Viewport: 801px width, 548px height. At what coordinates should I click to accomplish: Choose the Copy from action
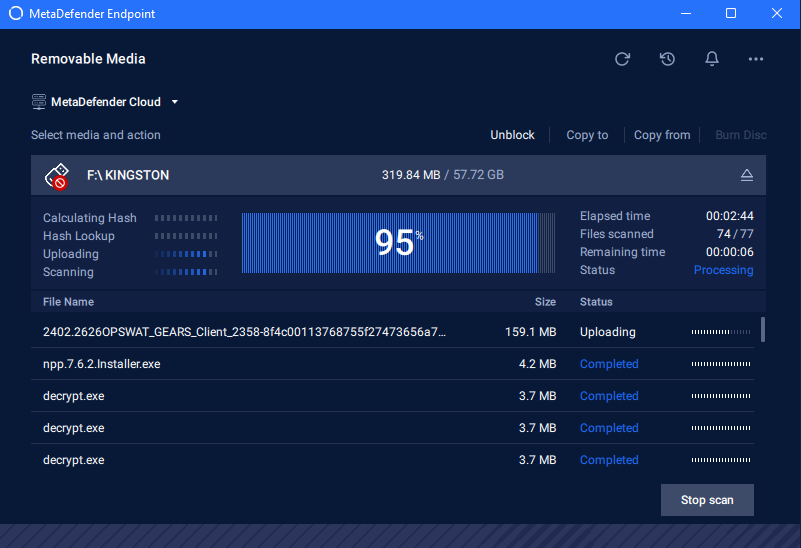click(662, 135)
